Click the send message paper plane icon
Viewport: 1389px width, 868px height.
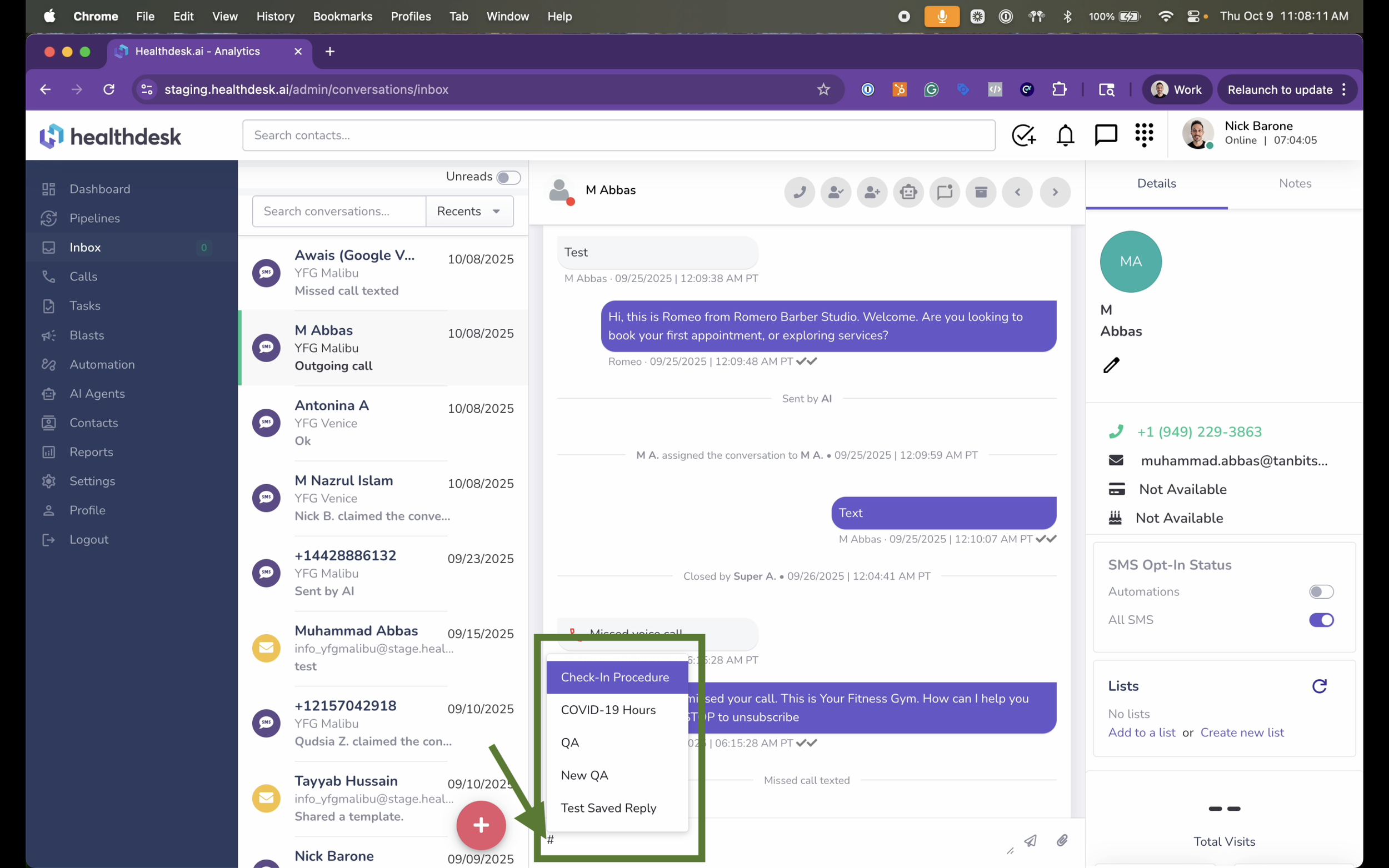click(x=1031, y=840)
